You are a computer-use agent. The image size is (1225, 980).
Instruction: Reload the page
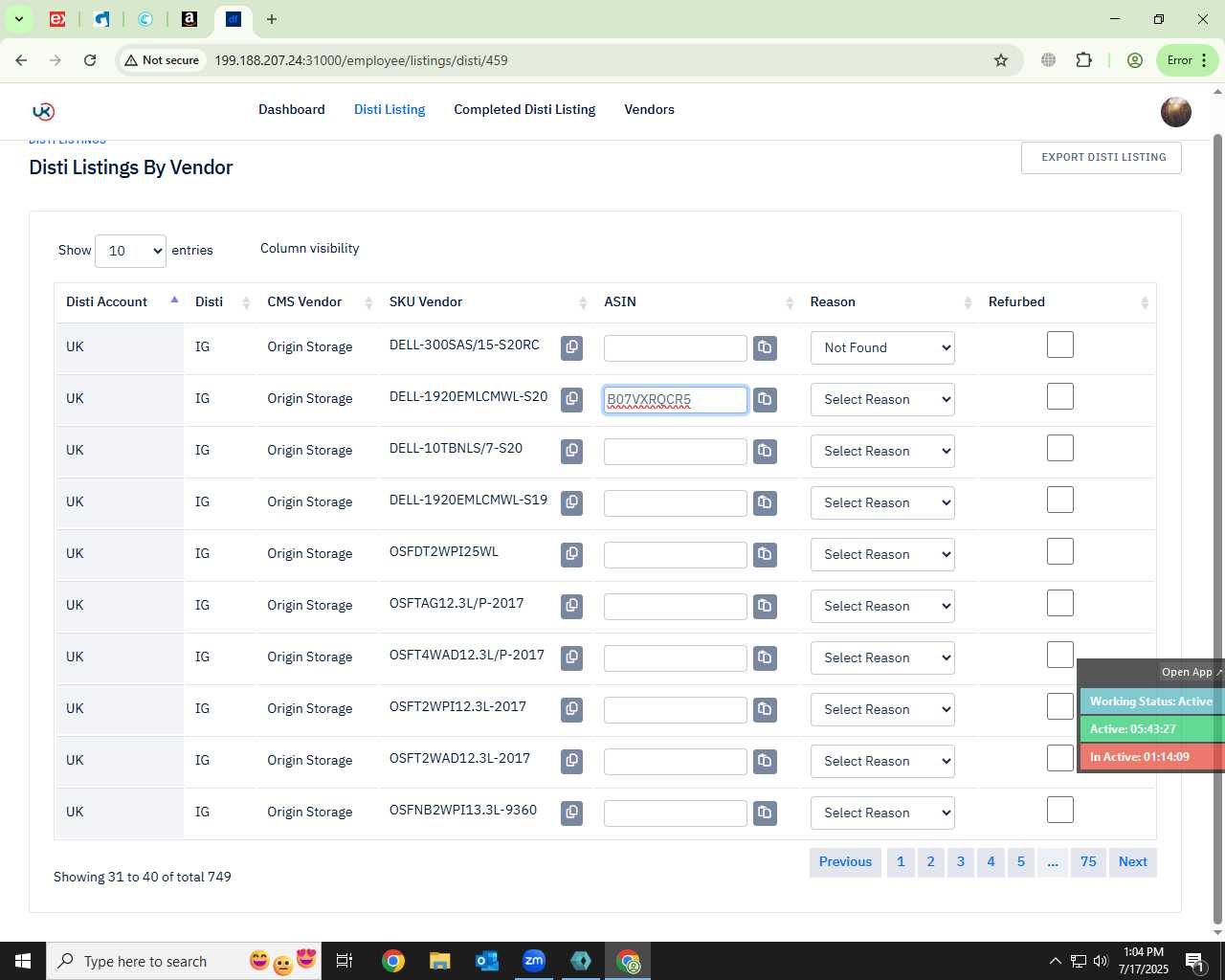coord(90,60)
